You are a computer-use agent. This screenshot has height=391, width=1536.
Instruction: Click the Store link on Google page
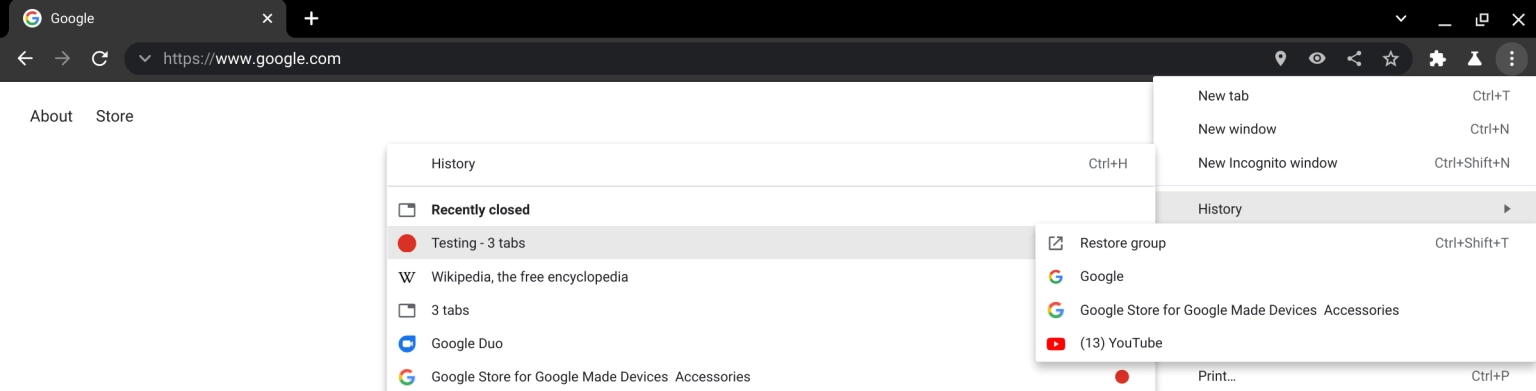[115, 116]
